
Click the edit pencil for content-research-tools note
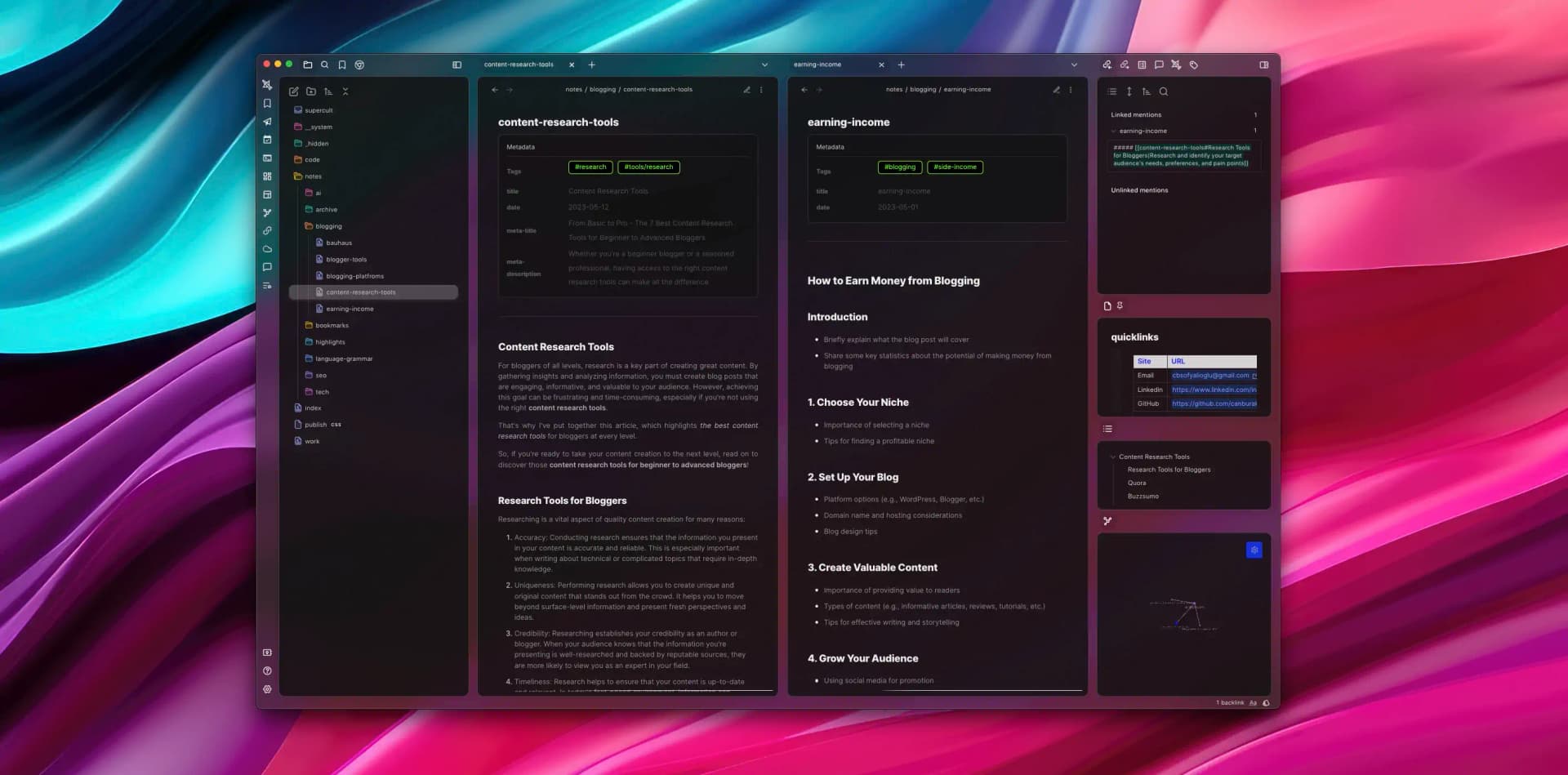coord(746,90)
